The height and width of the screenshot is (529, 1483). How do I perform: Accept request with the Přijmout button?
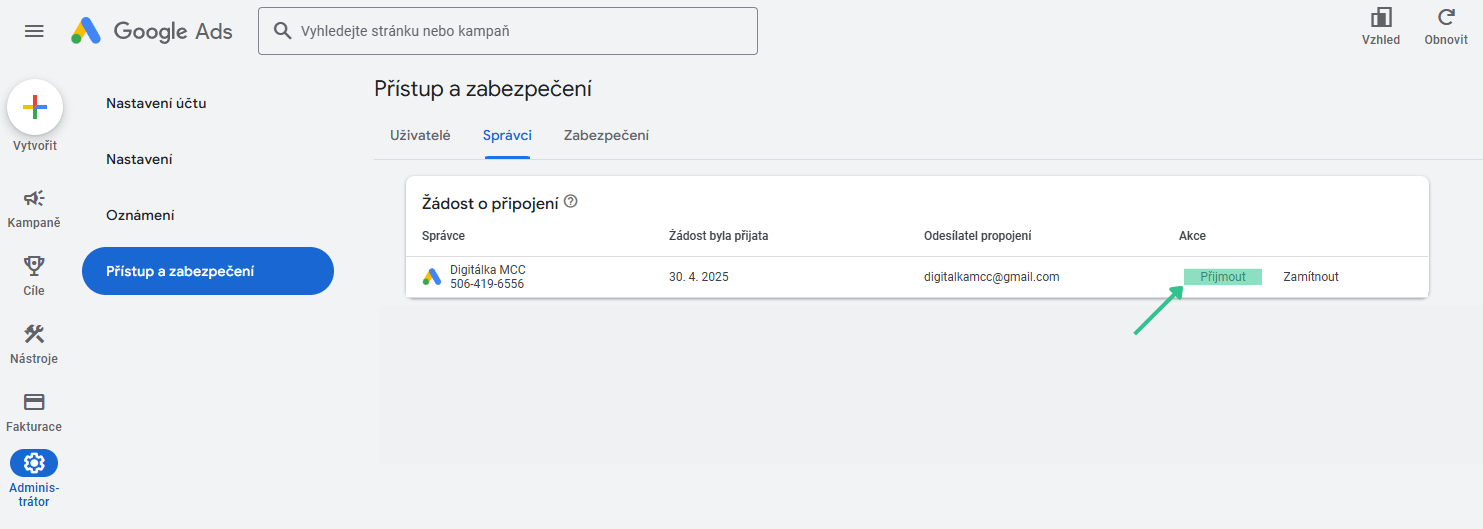1222,277
